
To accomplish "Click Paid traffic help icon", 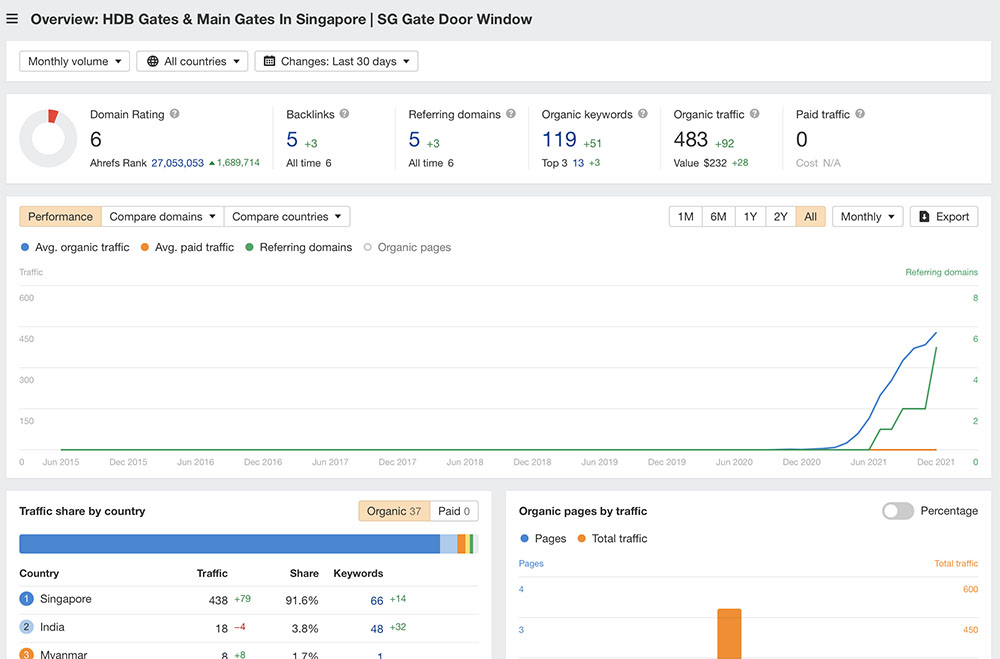I will pos(860,114).
